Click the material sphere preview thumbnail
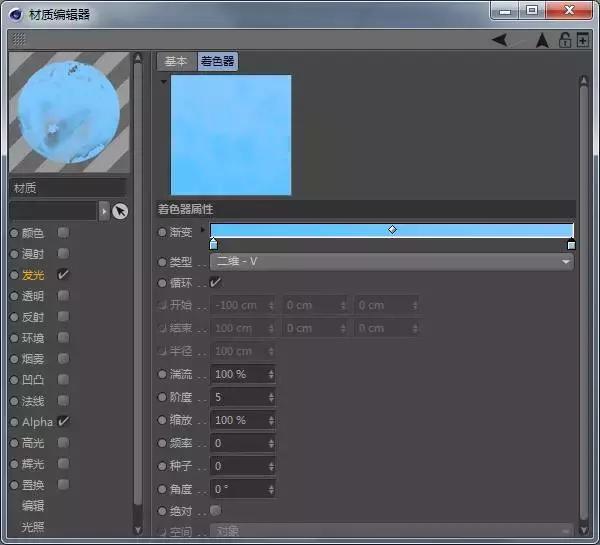The height and width of the screenshot is (545, 600). (69, 113)
